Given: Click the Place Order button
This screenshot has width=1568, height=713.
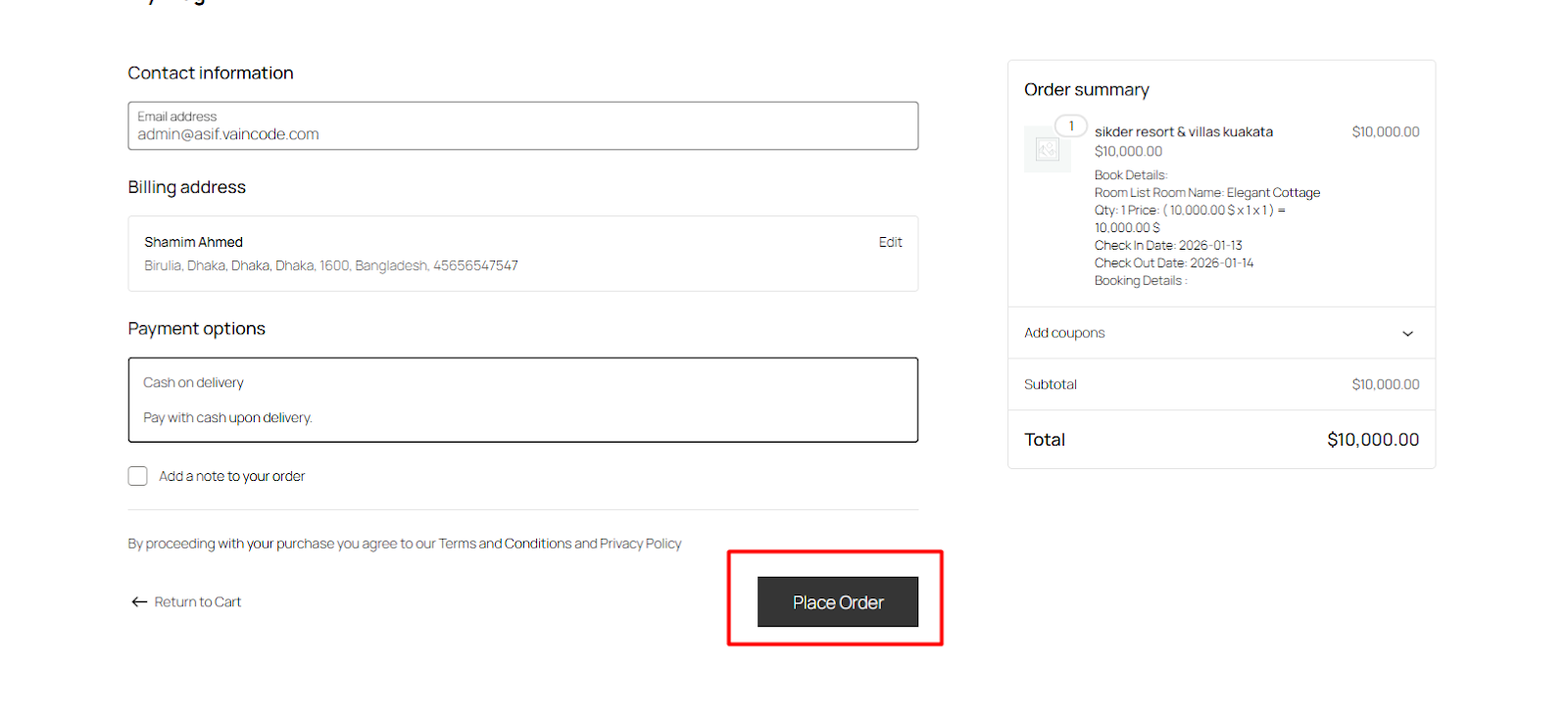Looking at the screenshot, I should (x=837, y=602).
